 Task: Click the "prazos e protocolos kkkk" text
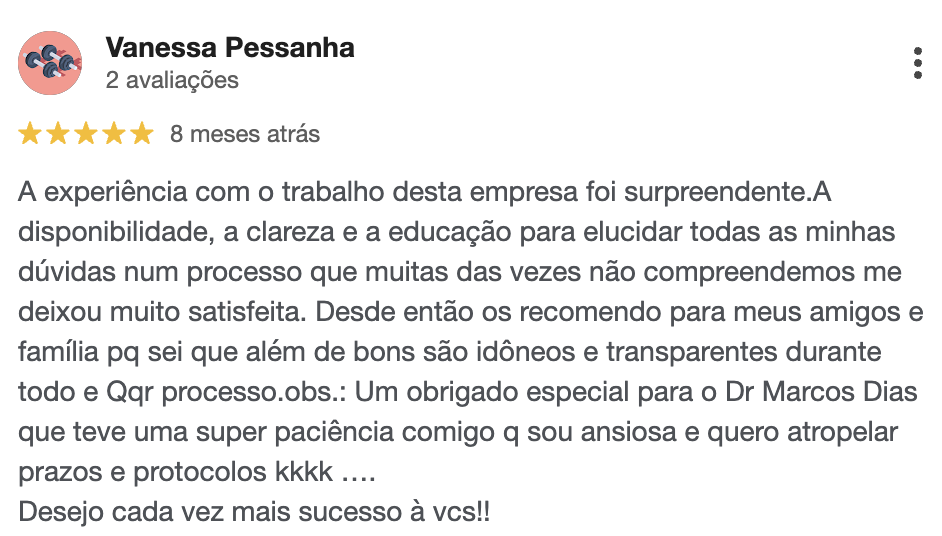pos(175,472)
